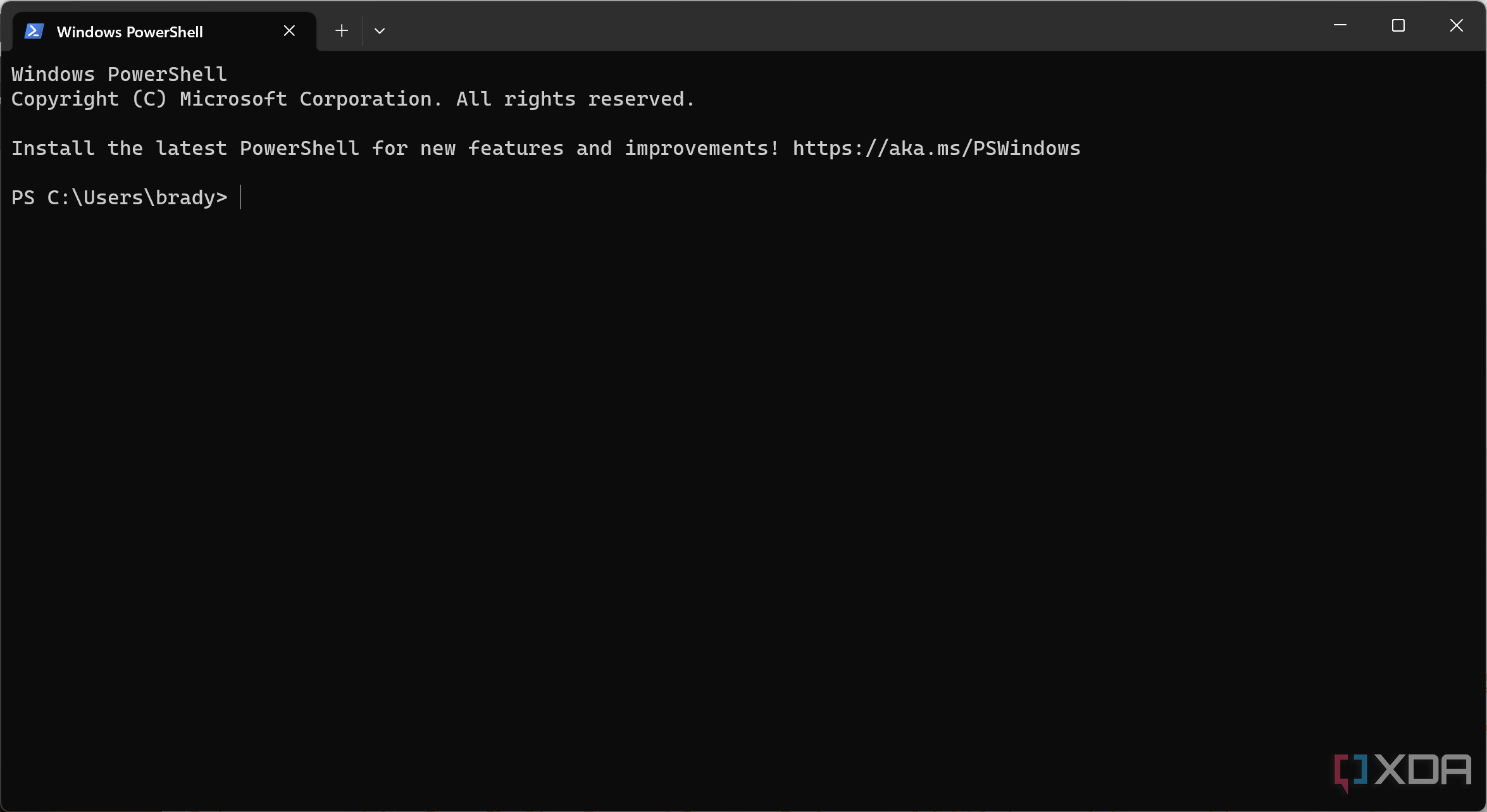
Task: Click the new tab plus button
Action: click(341, 30)
